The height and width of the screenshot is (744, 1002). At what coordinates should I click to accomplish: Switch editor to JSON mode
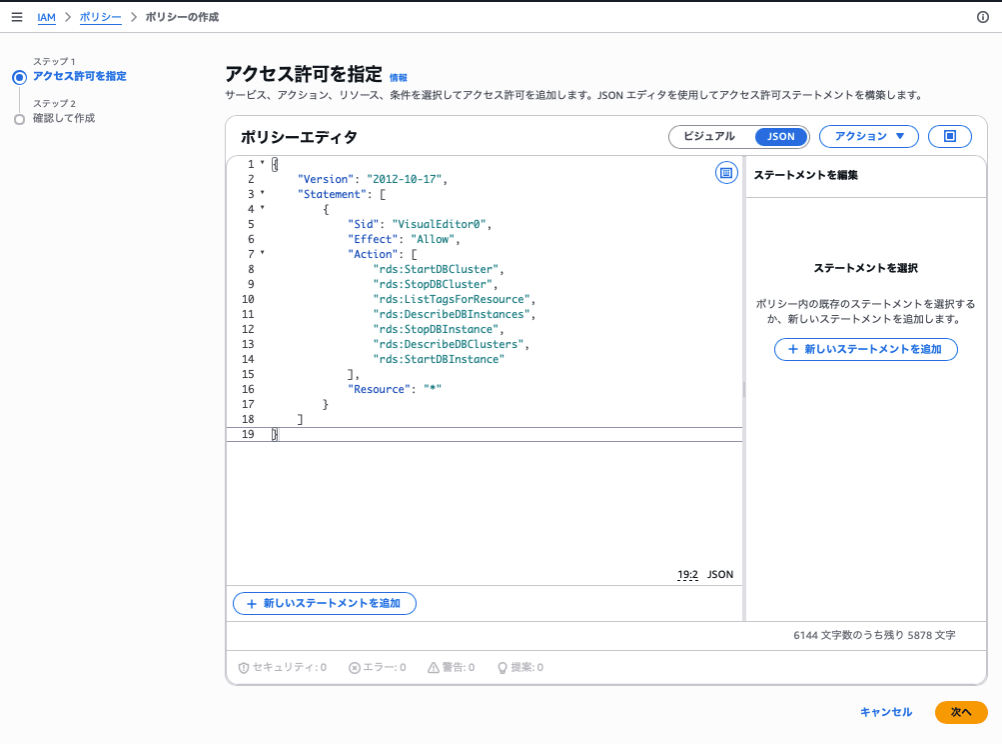click(780, 136)
